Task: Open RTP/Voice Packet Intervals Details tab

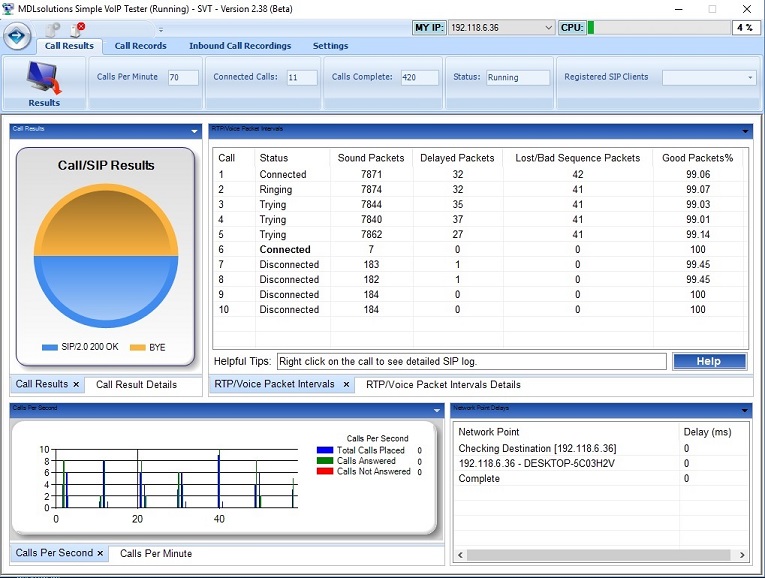Action: tap(443, 384)
